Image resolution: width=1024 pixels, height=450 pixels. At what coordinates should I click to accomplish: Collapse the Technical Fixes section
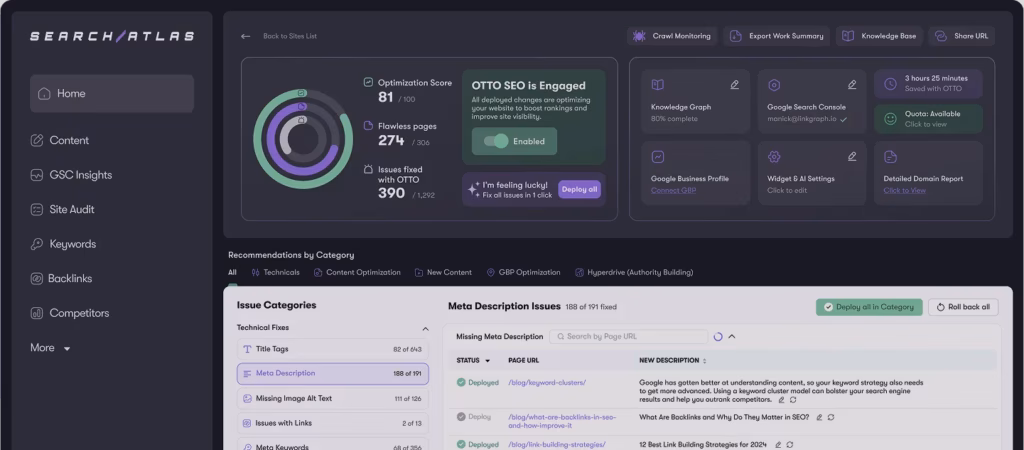tap(425, 328)
